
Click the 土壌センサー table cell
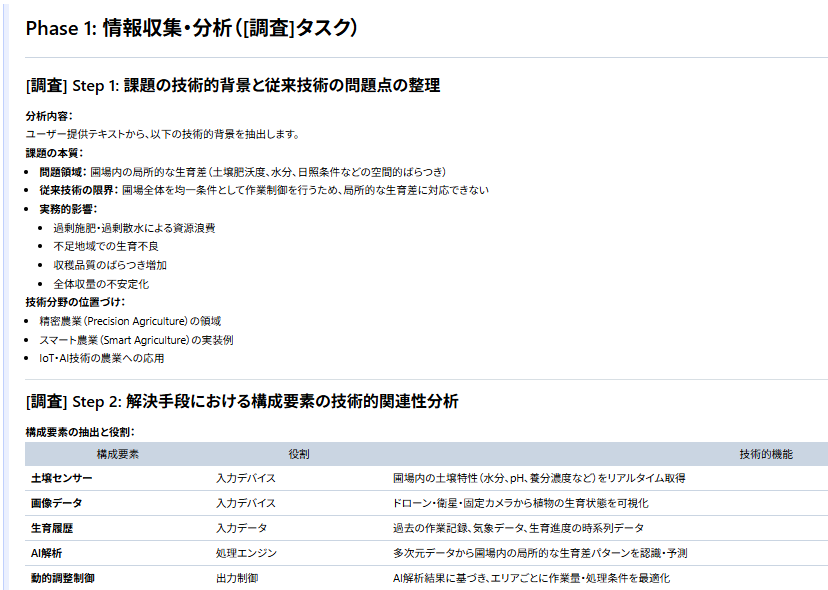click(62, 478)
